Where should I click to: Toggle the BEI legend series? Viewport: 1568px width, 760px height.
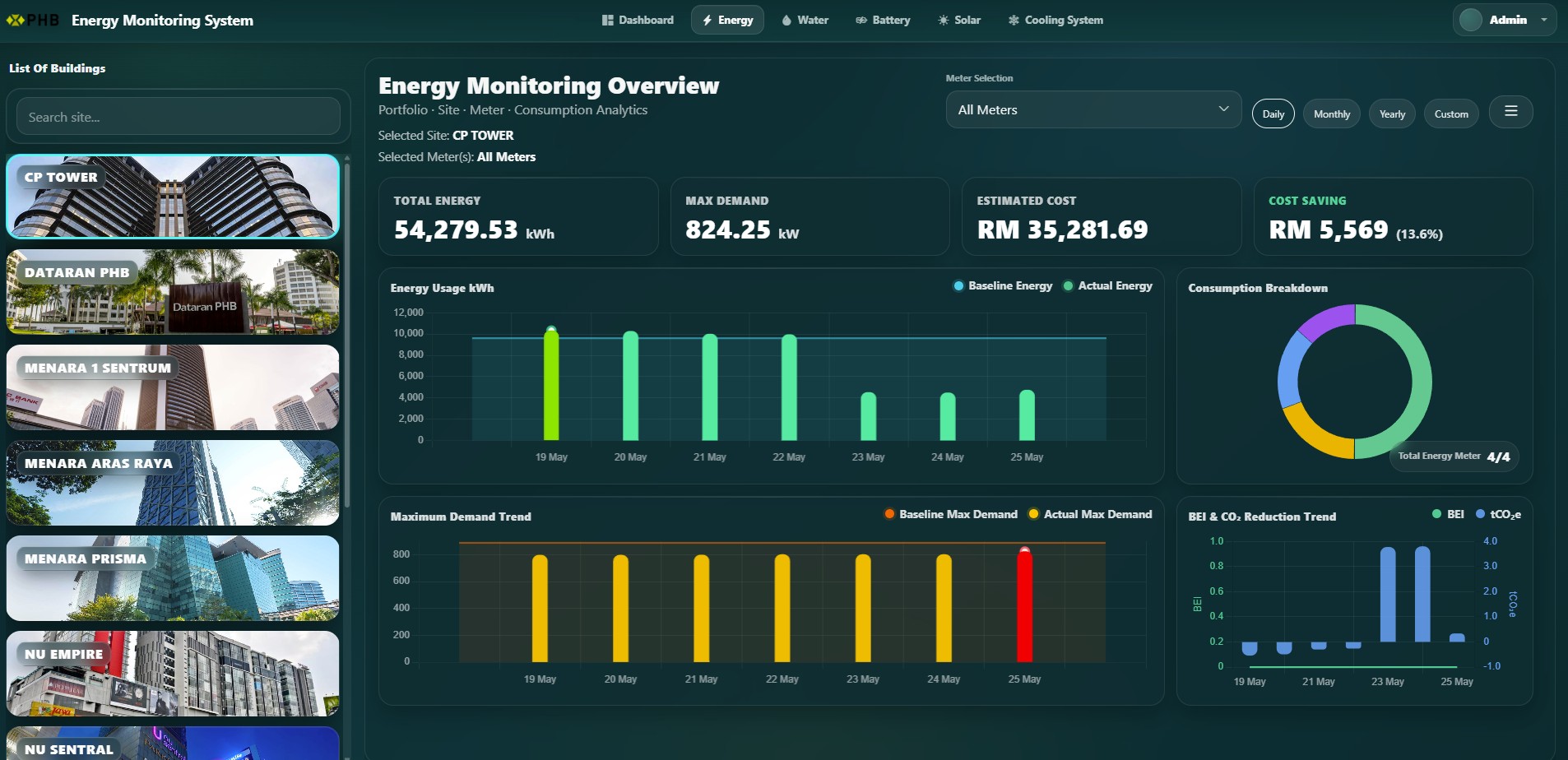(x=1448, y=514)
